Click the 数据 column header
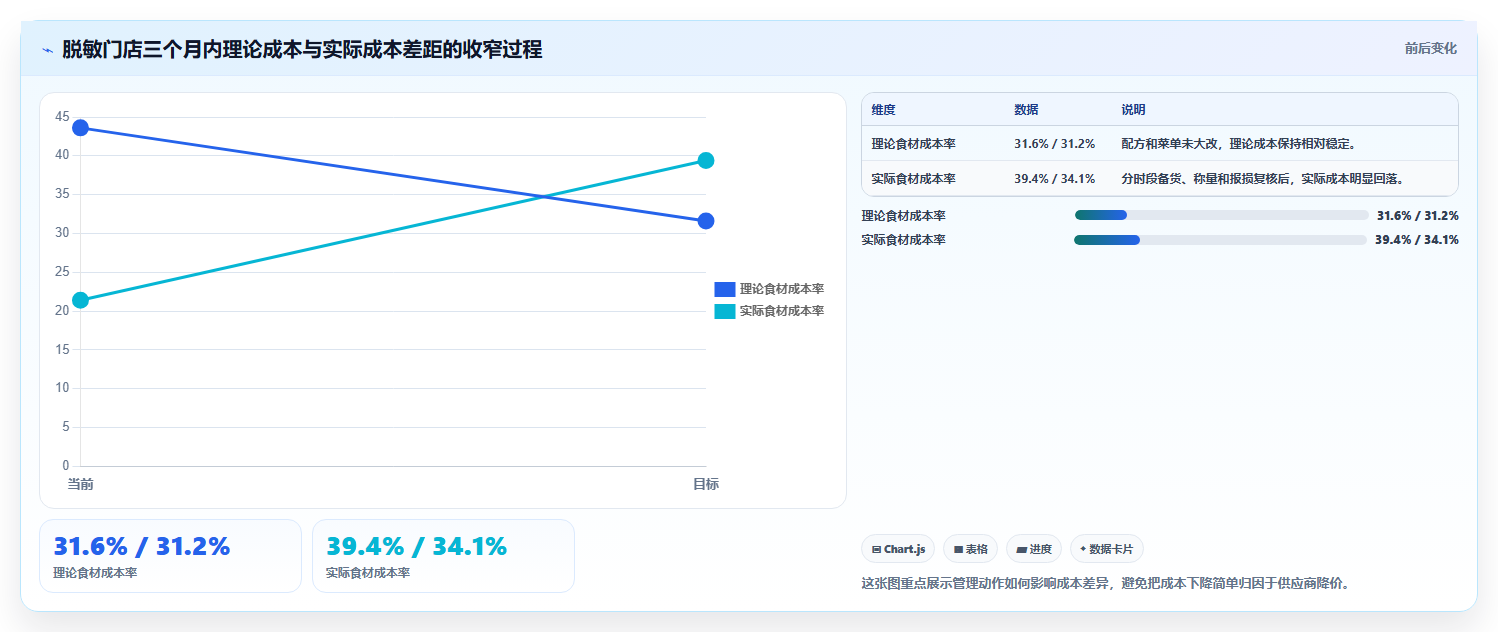The height and width of the screenshot is (632, 1498). (1026, 110)
